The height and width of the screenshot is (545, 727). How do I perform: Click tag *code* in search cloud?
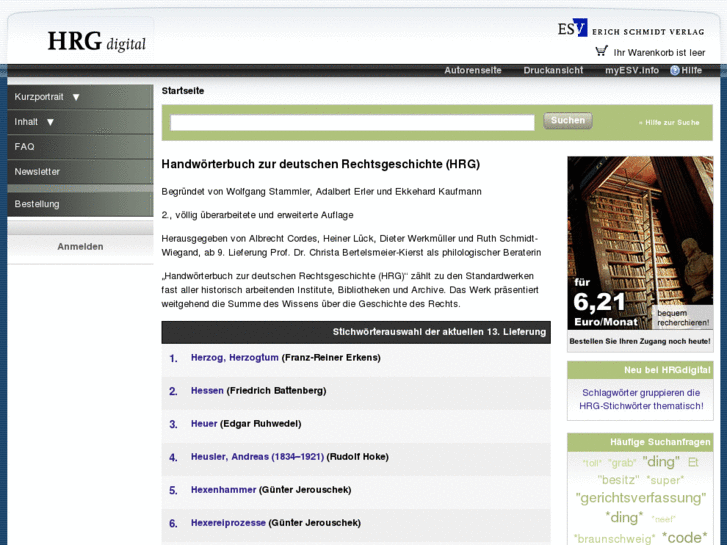point(684,537)
